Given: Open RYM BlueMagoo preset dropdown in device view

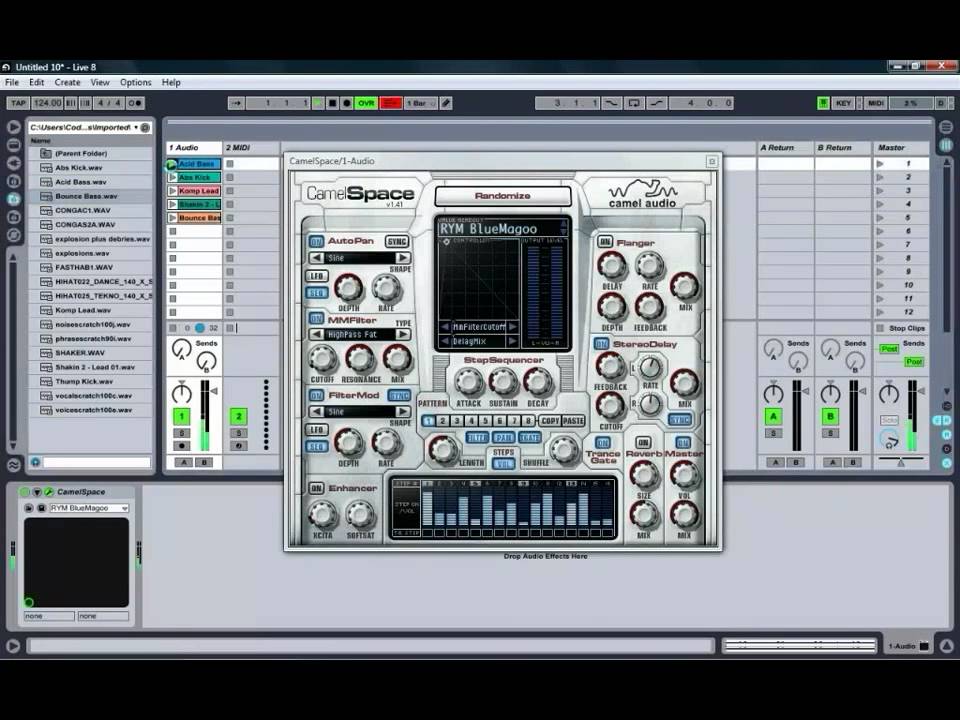Looking at the screenshot, I should (x=89, y=508).
